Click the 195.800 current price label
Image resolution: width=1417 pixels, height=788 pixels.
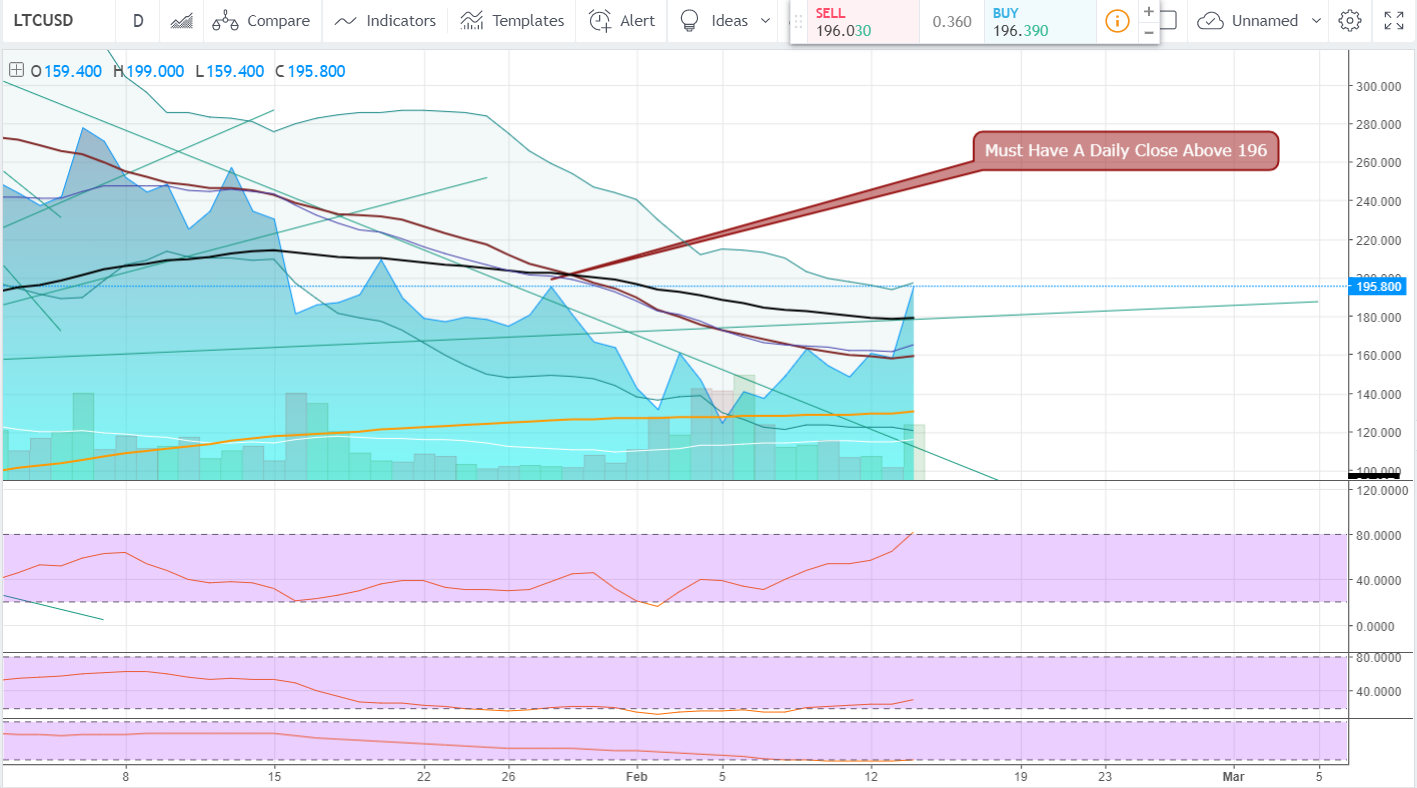[1376, 287]
